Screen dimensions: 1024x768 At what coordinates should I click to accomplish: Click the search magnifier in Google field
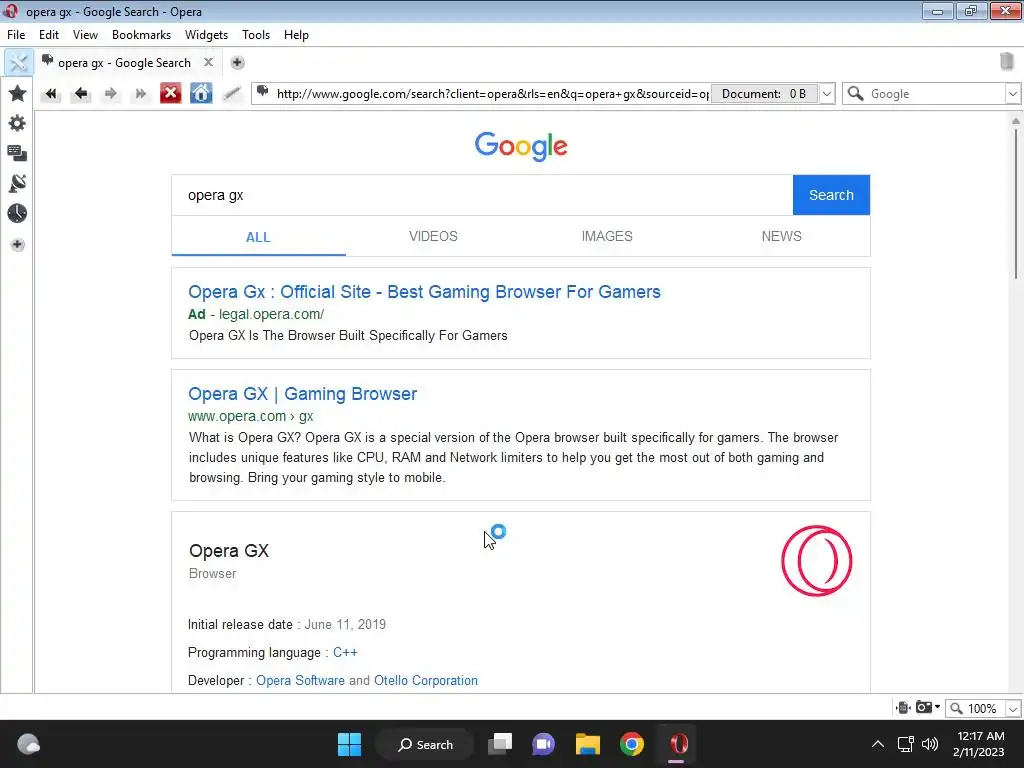point(855,93)
